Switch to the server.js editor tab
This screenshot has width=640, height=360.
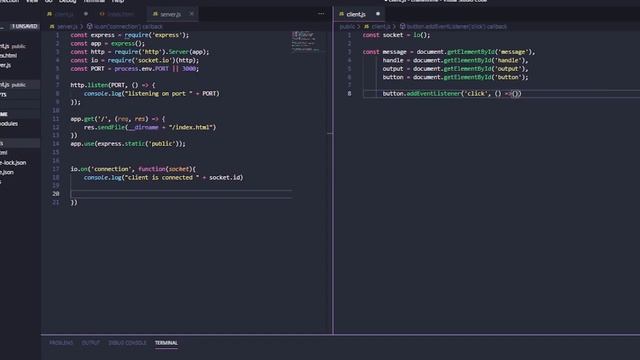[x=171, y=14]
